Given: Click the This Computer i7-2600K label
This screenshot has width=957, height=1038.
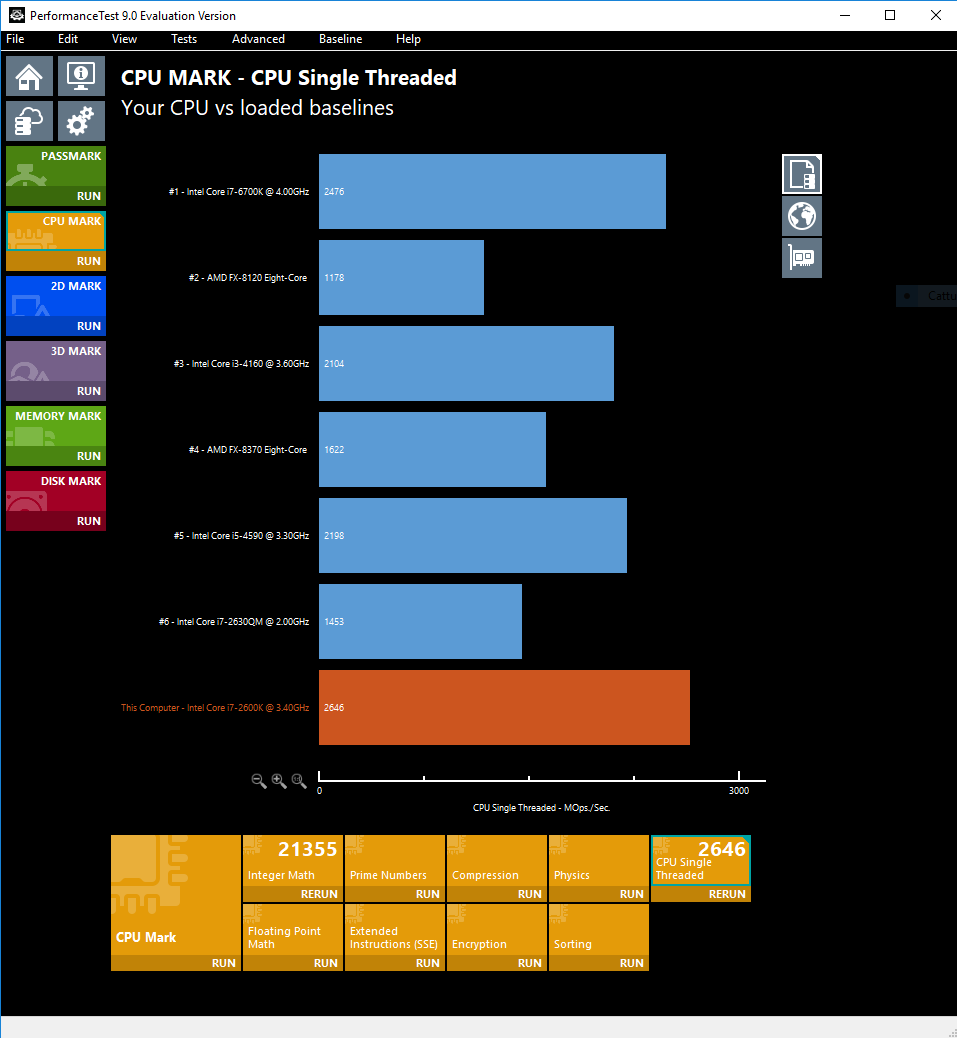Looking at the screenshot, I should coord(215,708).
